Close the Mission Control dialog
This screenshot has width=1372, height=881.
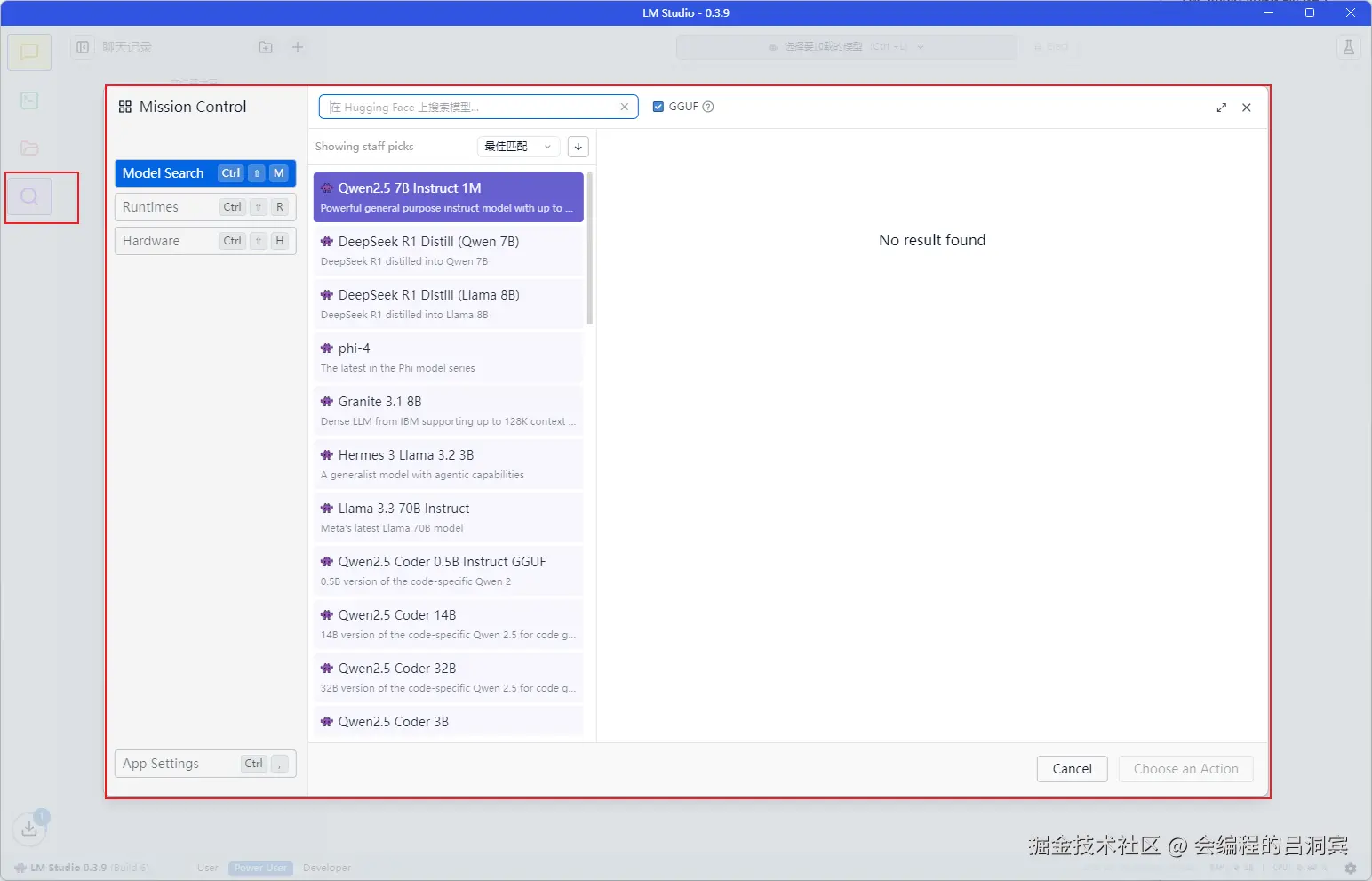tap(1247, 108)
